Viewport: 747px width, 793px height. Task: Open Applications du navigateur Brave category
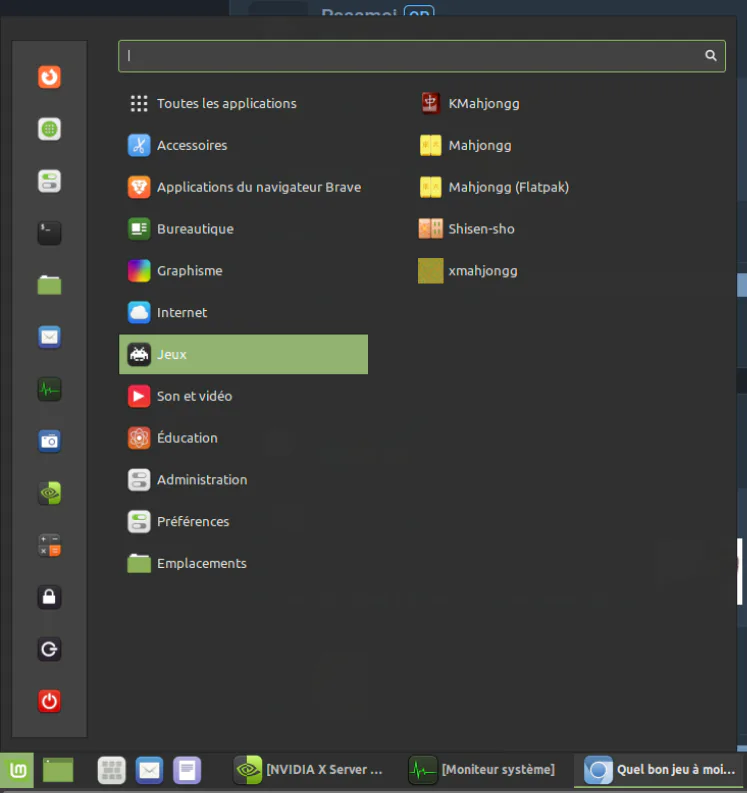tap(243, 187)
